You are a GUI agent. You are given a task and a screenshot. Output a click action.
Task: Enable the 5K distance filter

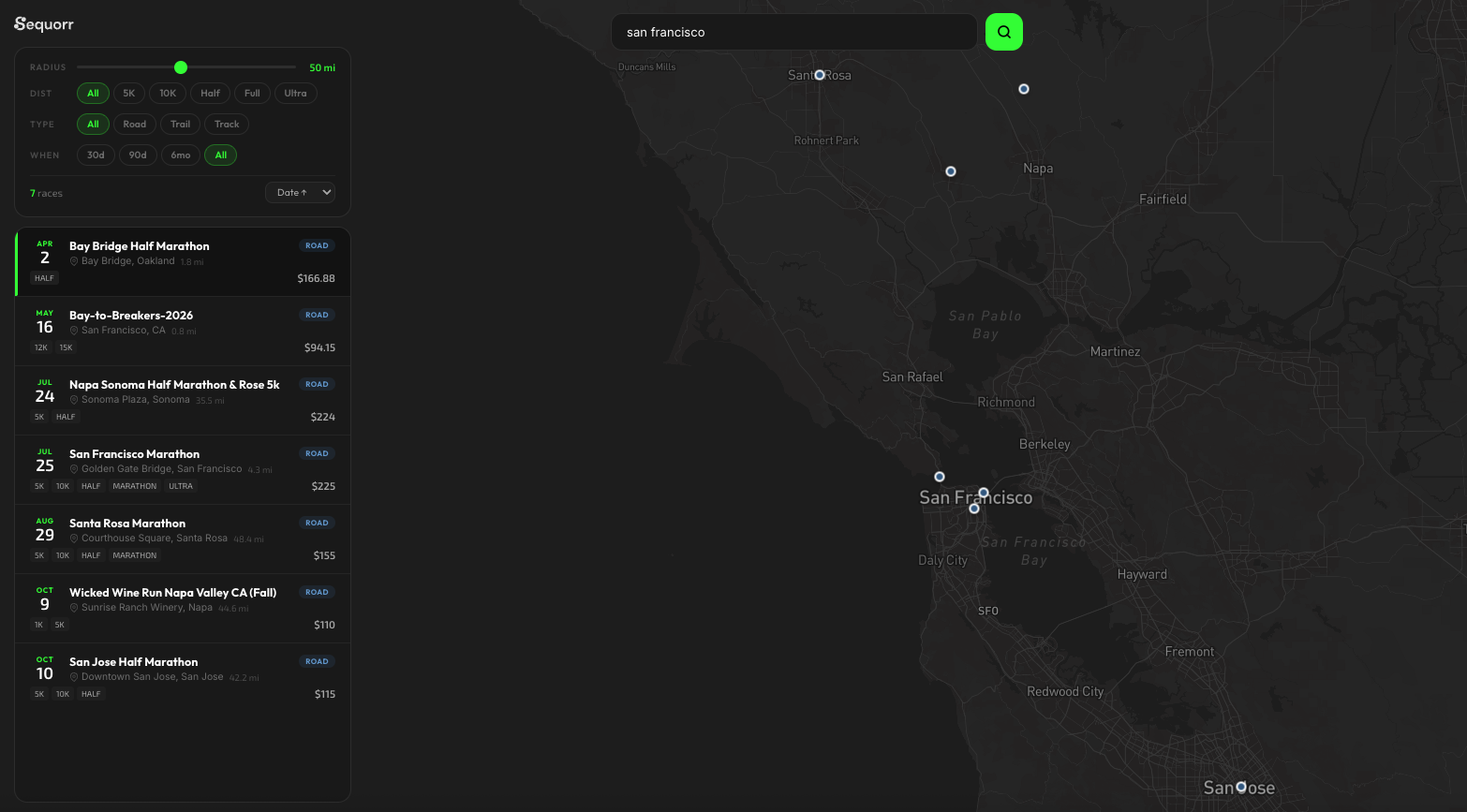coord(128,93)
